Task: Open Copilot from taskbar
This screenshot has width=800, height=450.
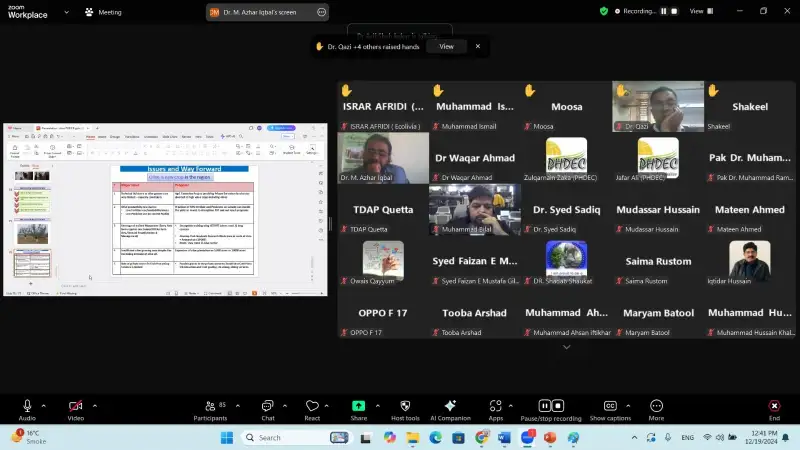Action: (x=390, y=437)
